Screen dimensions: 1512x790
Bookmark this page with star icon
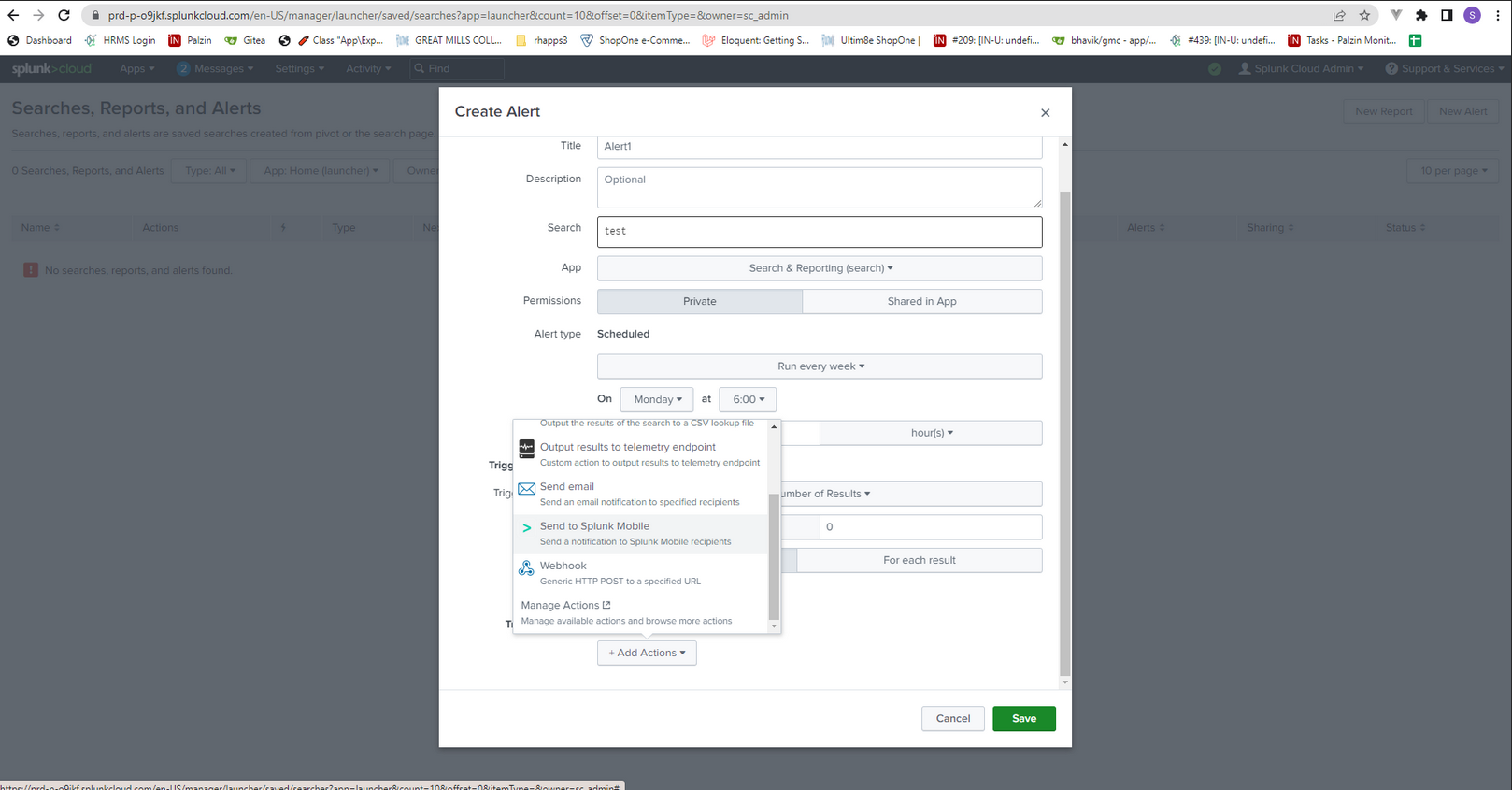(1364, 15)
